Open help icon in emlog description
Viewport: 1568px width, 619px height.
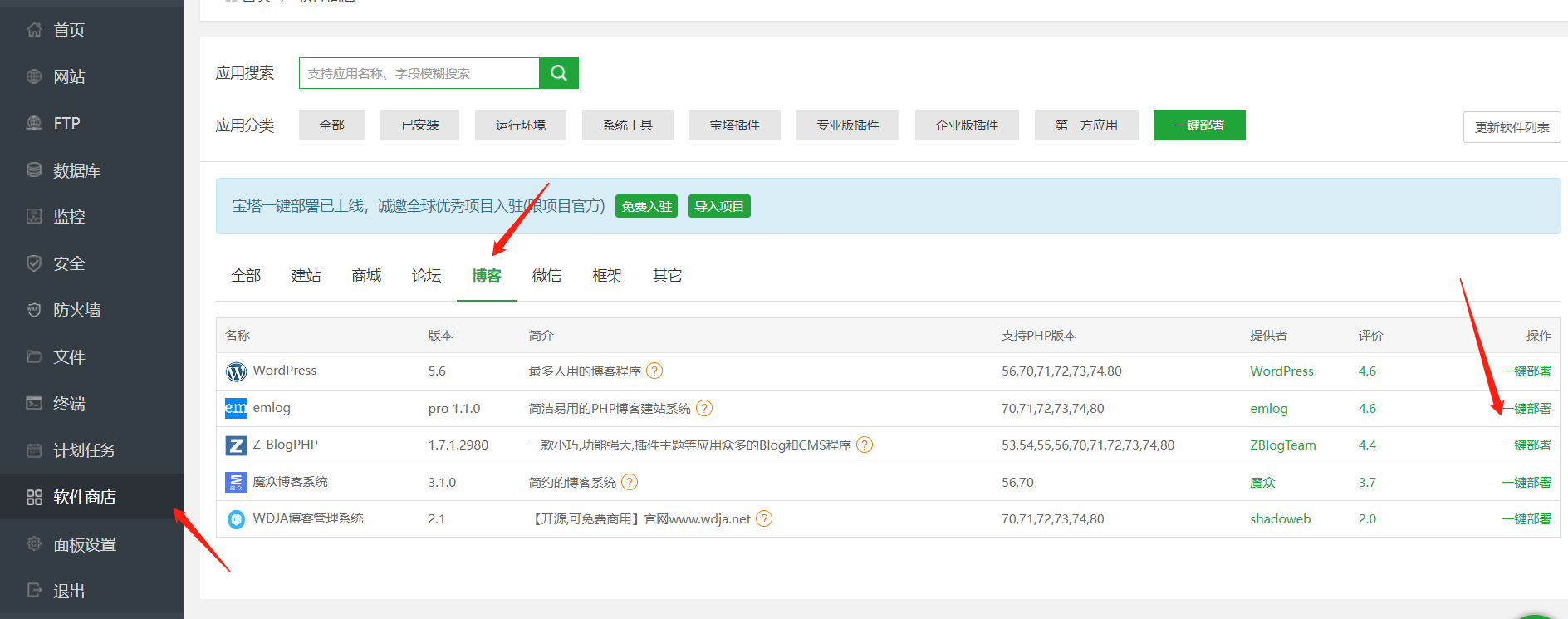point(704,408)
